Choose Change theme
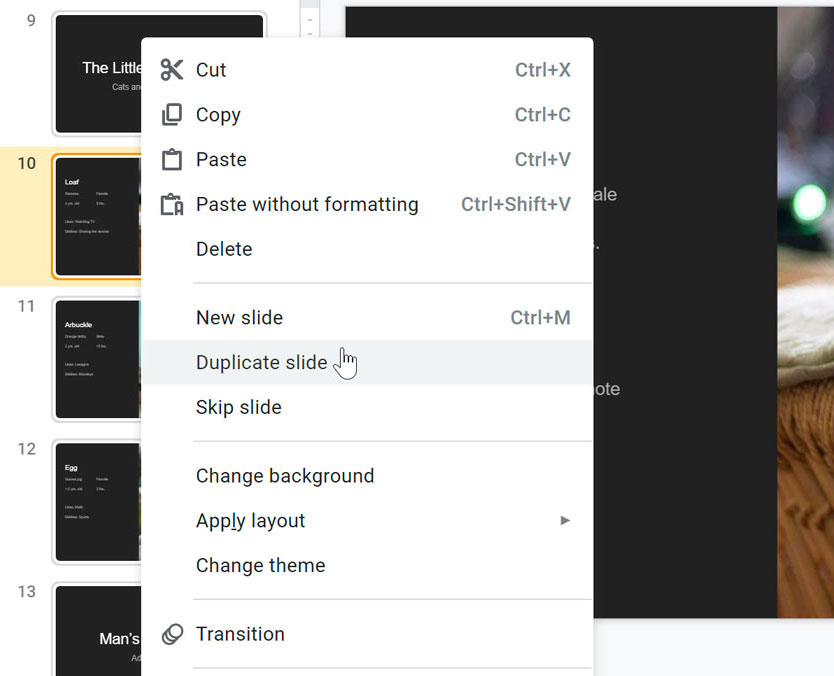This screenshot has width=834, height=676. click(260, 565)
